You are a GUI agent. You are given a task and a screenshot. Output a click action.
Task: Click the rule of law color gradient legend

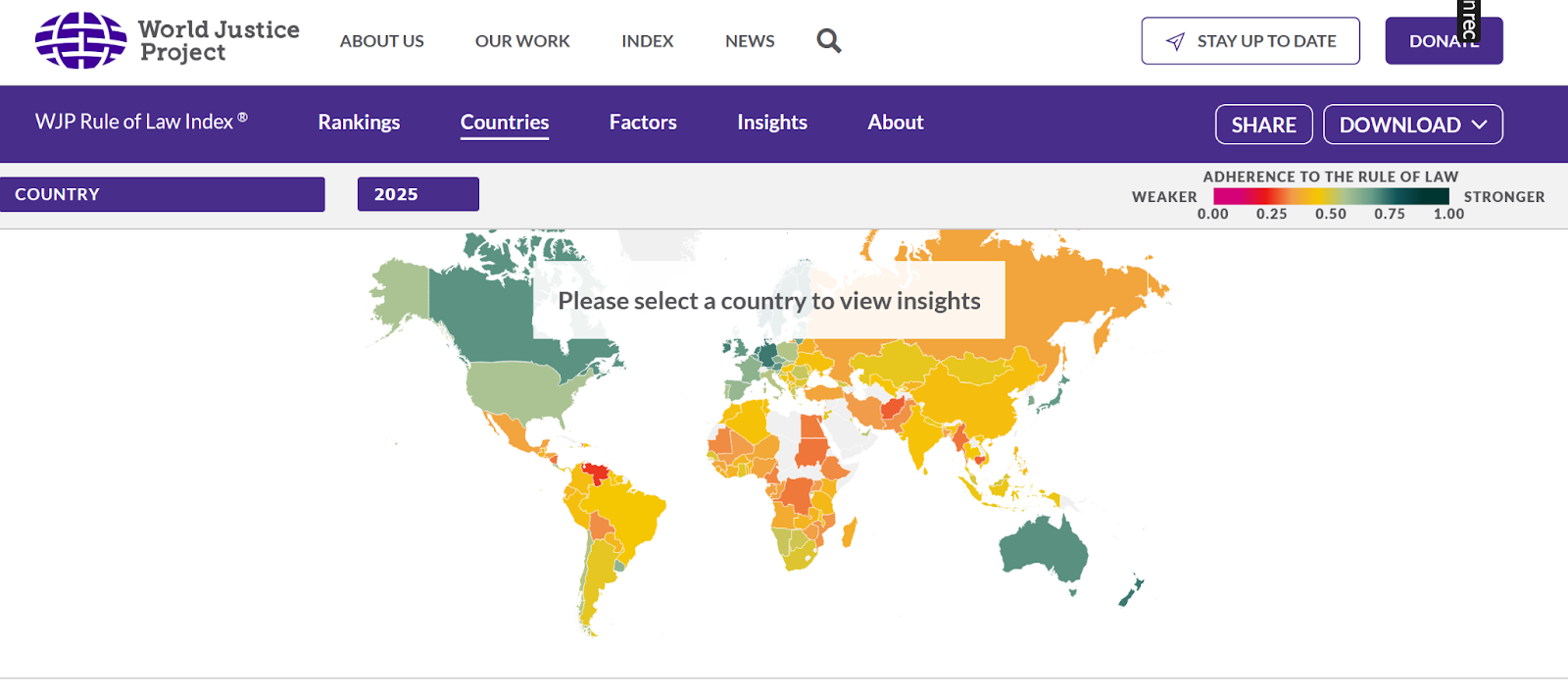[1330, 196]
